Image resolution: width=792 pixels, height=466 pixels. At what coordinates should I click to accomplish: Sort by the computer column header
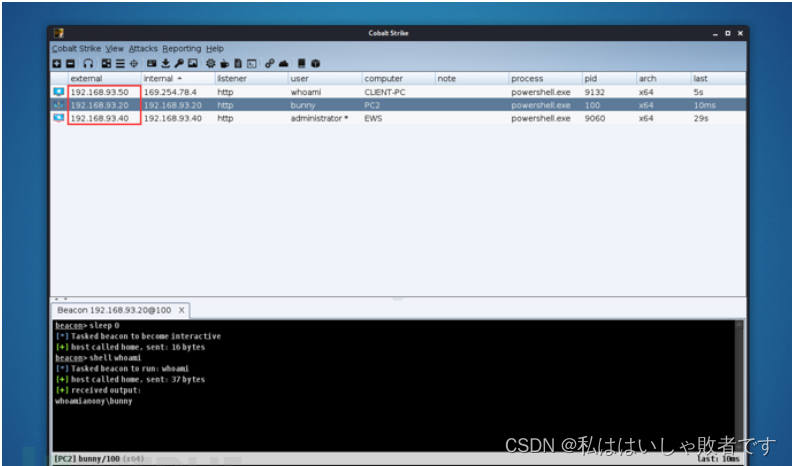pos(398,78)
